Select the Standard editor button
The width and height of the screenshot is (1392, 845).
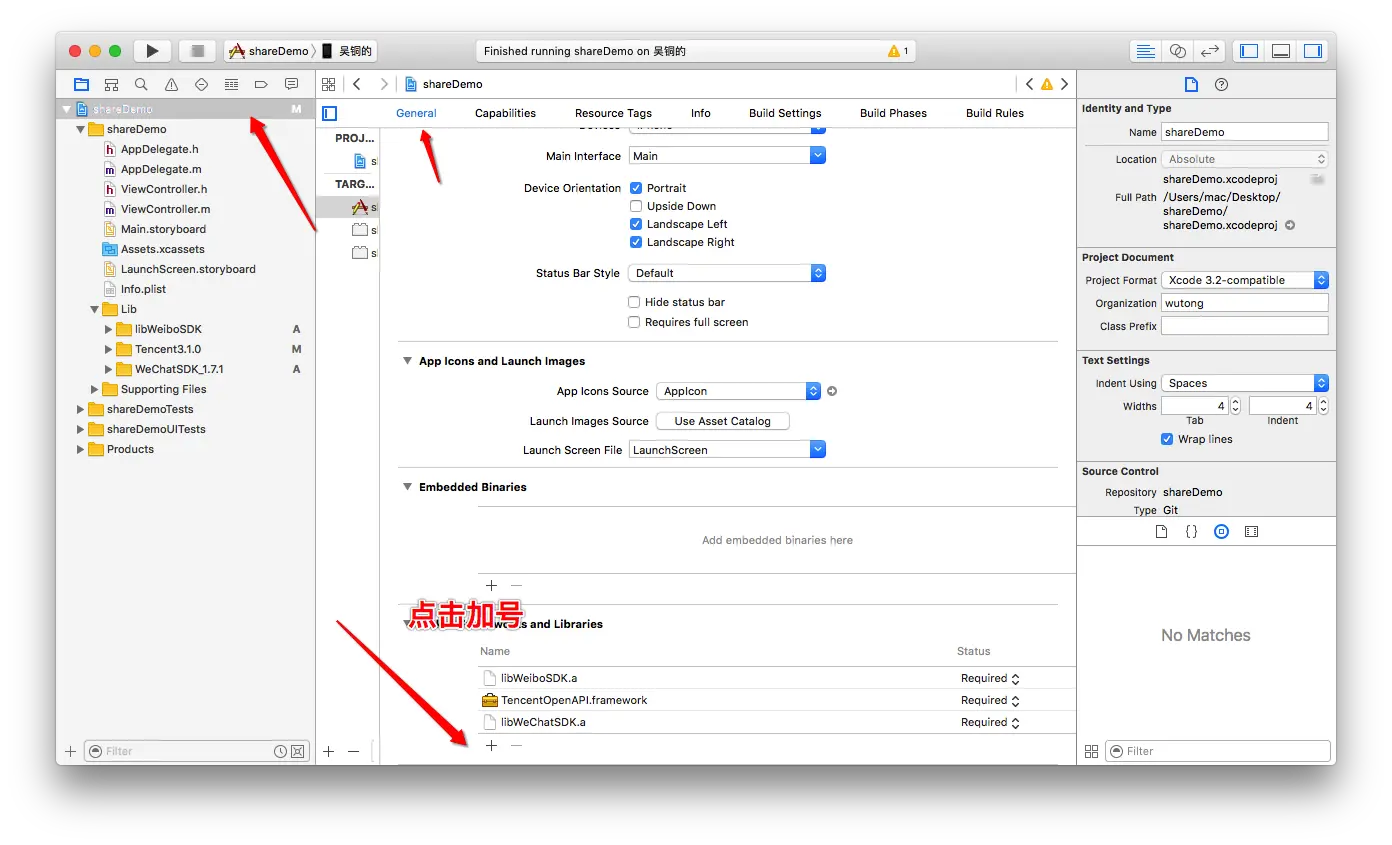click(x=1146, y=51)
